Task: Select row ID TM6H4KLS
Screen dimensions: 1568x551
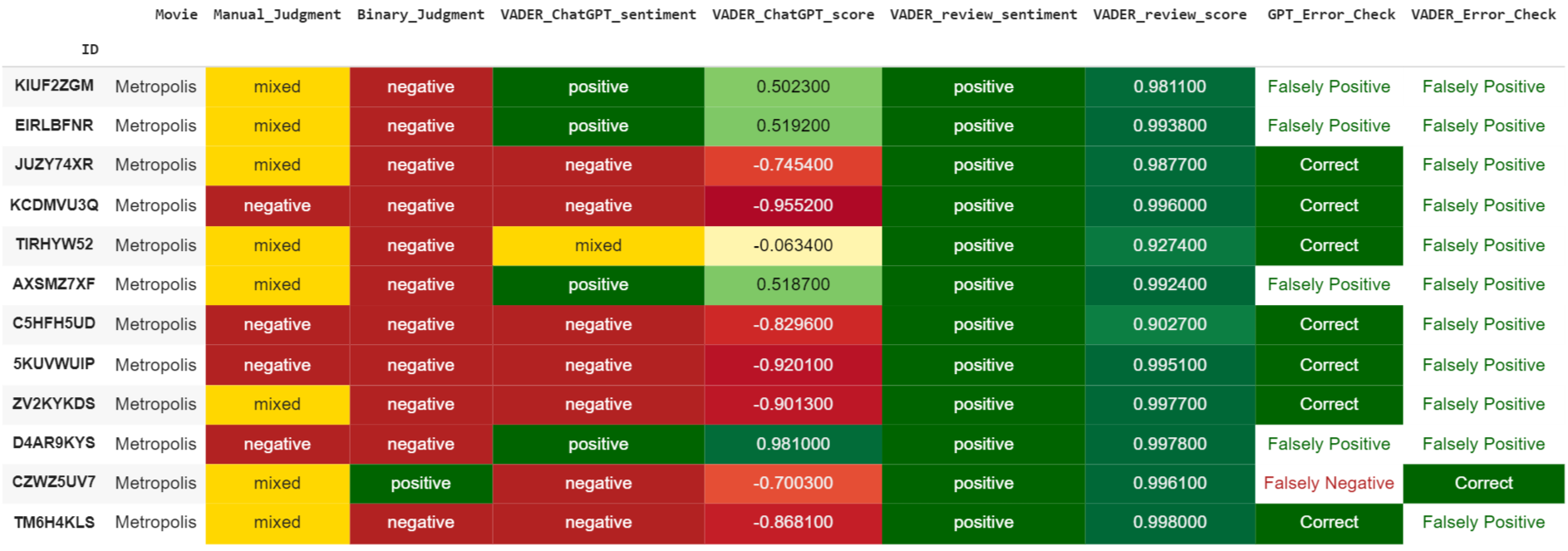Action: click(54, 523)
